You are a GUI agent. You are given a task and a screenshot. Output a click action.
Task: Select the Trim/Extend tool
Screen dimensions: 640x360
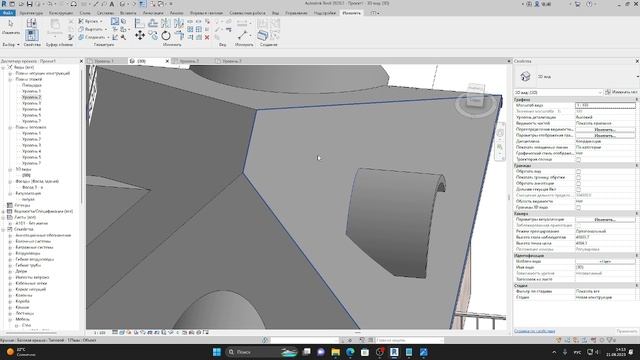coord(179,36)
